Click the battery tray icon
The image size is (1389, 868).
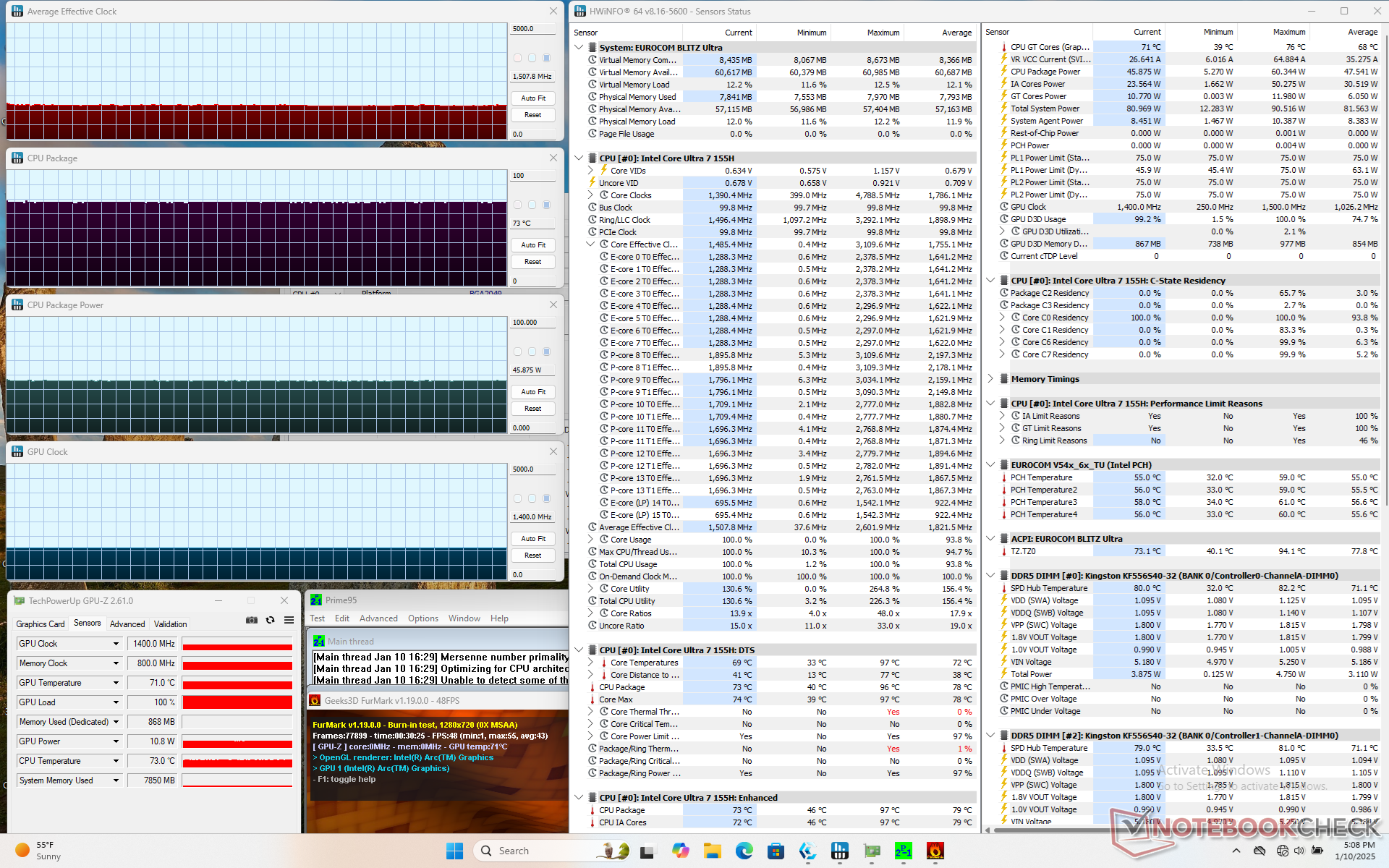point(1317,851)
